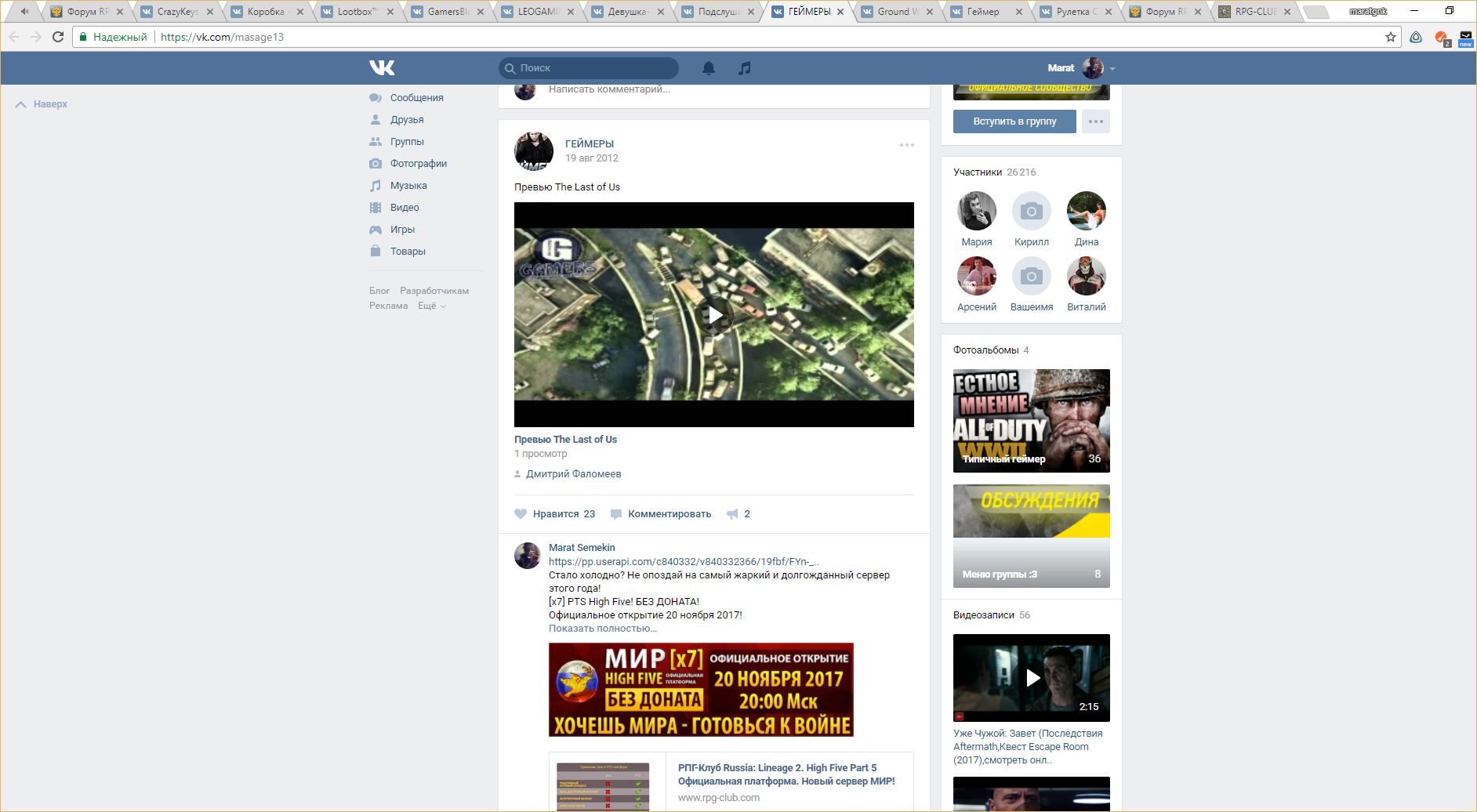Click Арсений's member avatar
Viewport: 1477px width, 812px height.
(977, 276)
